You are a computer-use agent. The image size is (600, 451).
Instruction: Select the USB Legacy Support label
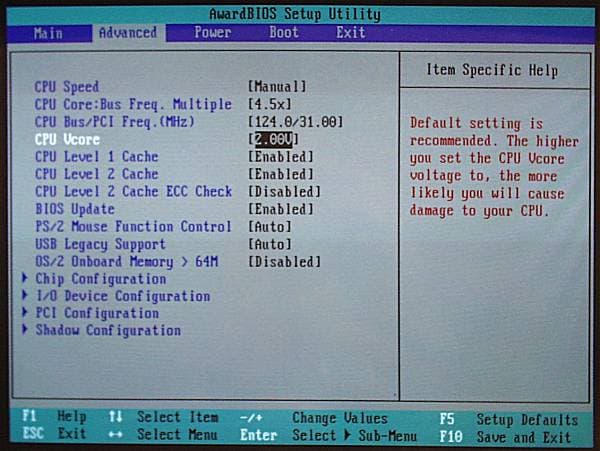[x=100, y=244]
